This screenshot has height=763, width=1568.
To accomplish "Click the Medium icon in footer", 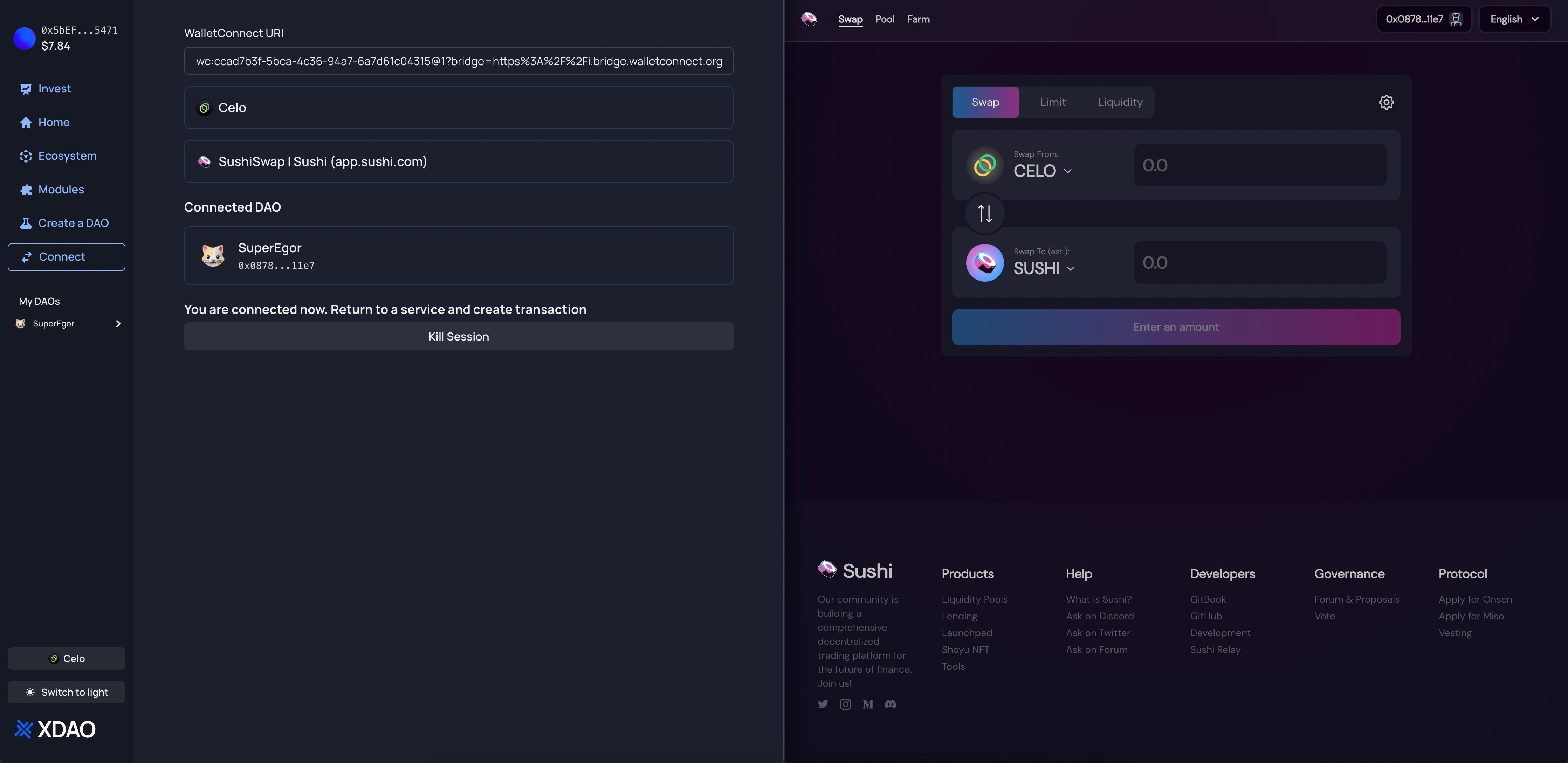I will pyautogui.click(x=868, y=704).
